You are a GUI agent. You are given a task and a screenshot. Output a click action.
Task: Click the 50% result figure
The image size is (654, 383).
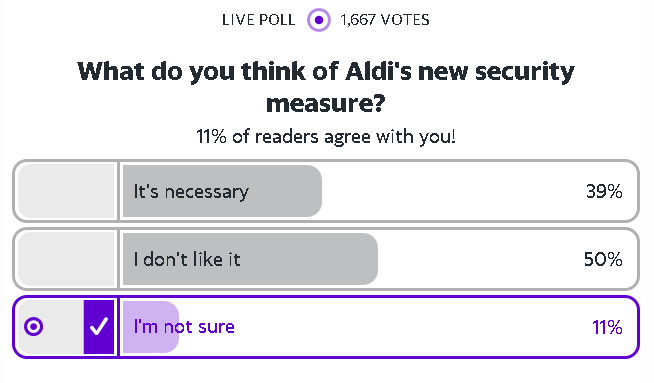[603, 259]
